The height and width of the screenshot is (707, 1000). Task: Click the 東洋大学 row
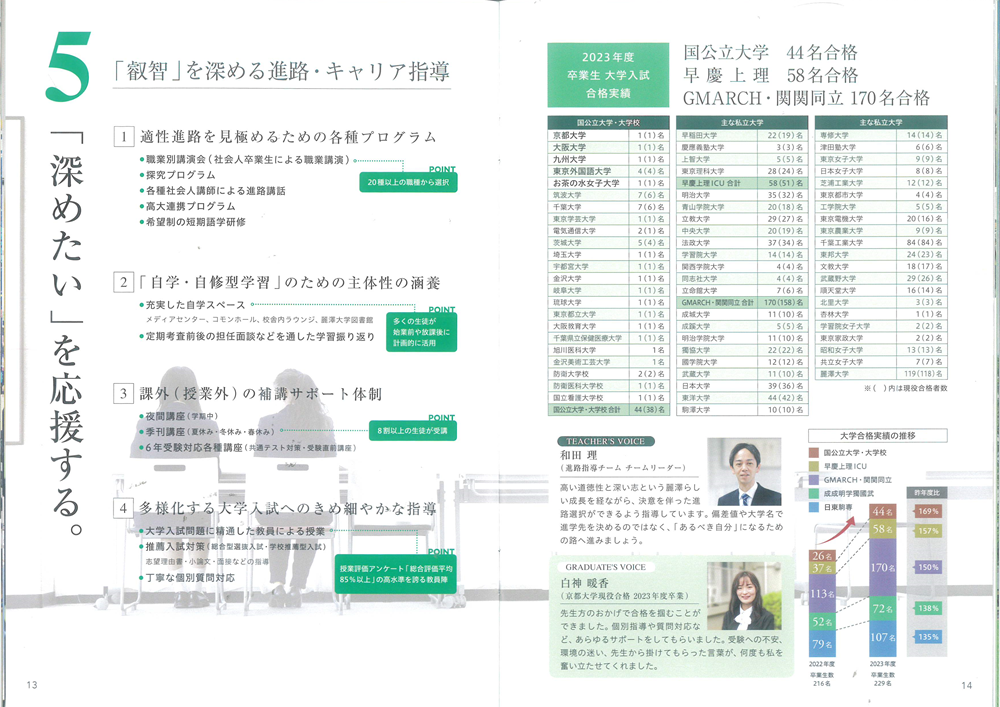[742, 397]
